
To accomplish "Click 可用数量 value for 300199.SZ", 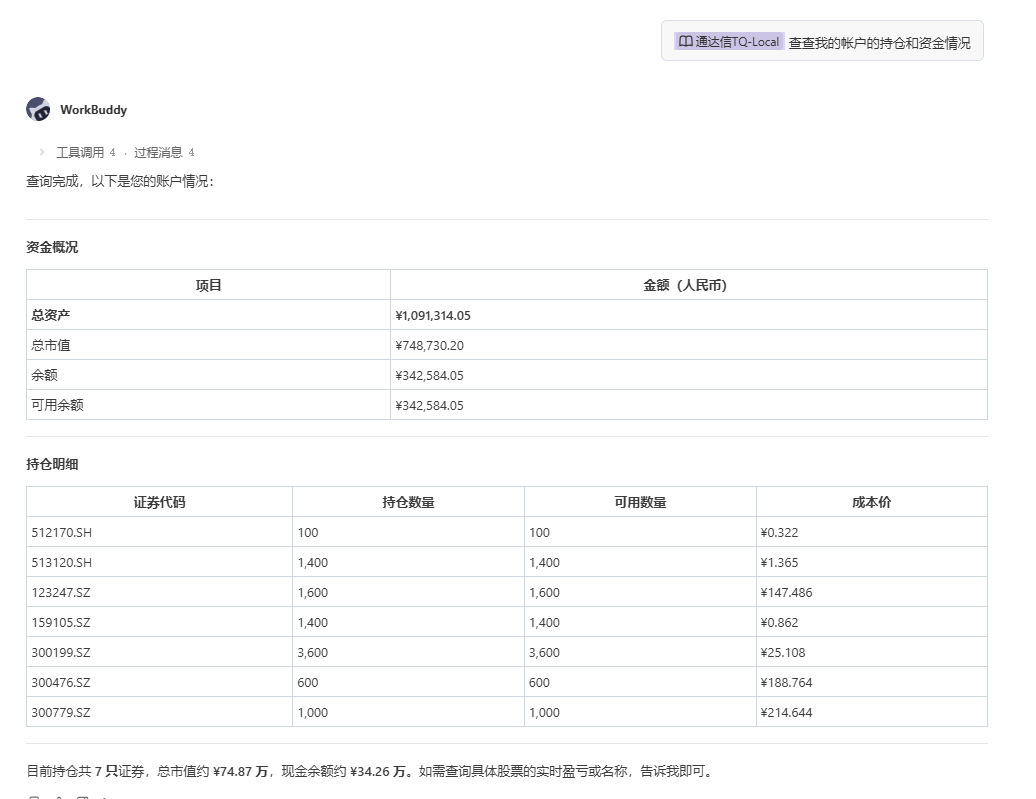I will pyautogui.click(x=544, y=653).
